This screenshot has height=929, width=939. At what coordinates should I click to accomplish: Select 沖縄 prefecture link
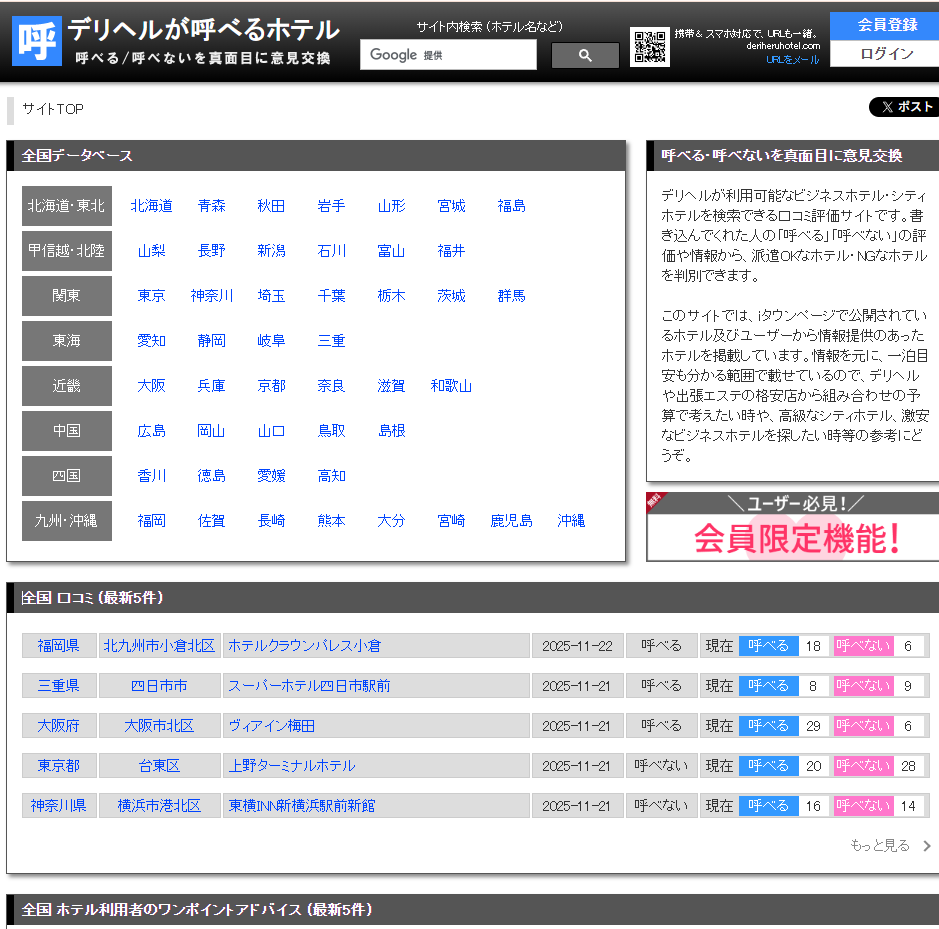(571, 521)
